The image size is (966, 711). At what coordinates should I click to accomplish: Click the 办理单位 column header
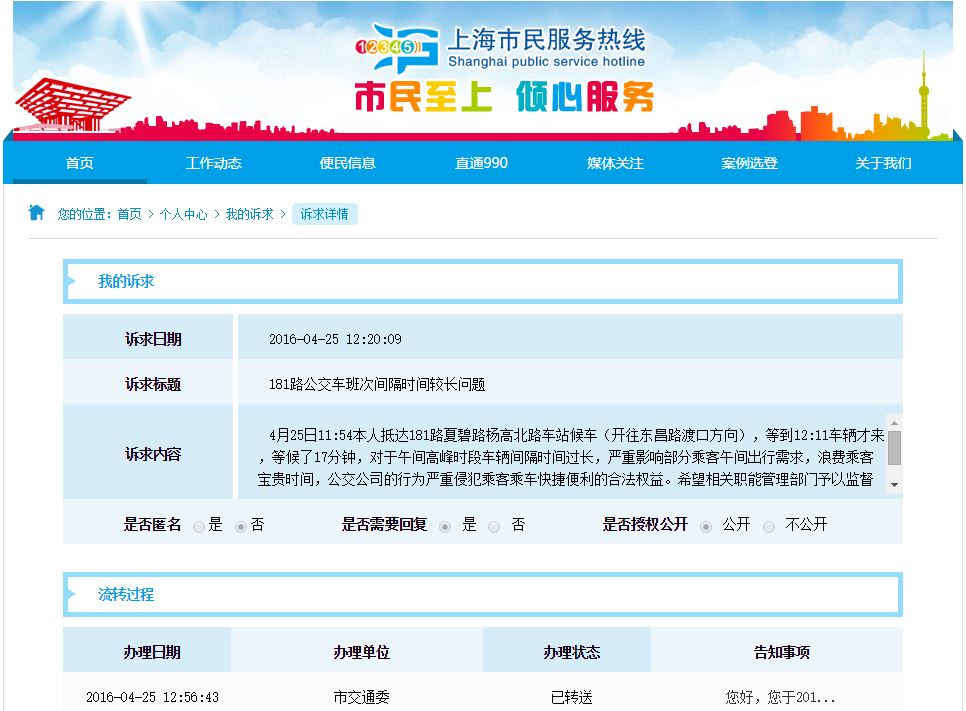pos(361,652)
